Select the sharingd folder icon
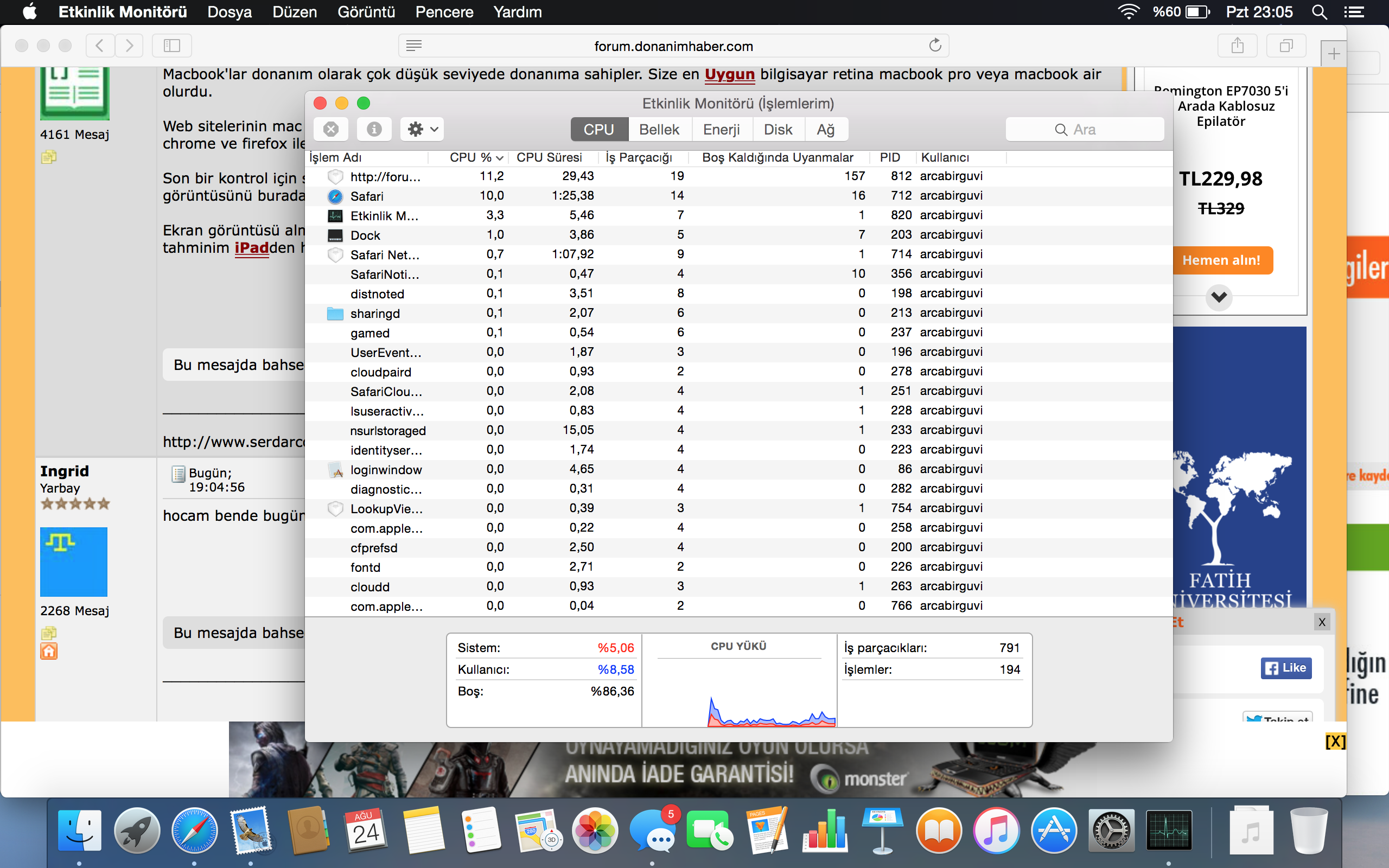 point(335,314)
